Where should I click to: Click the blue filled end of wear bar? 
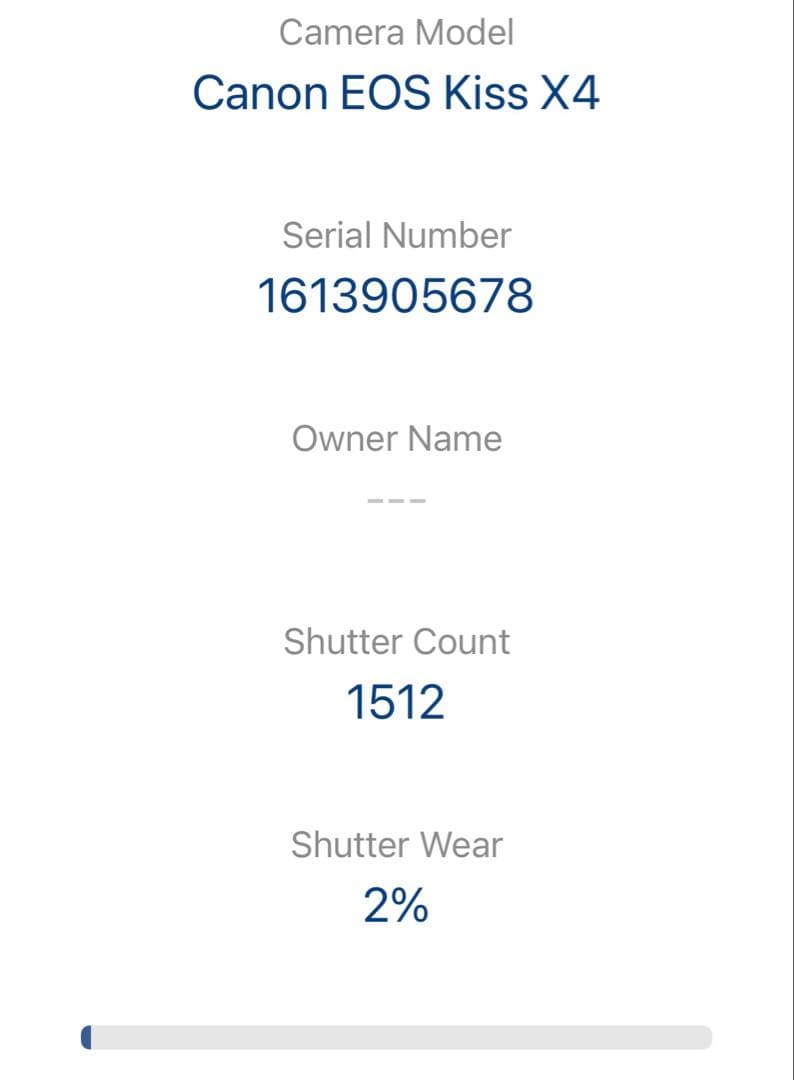[x=86, y=1037]
